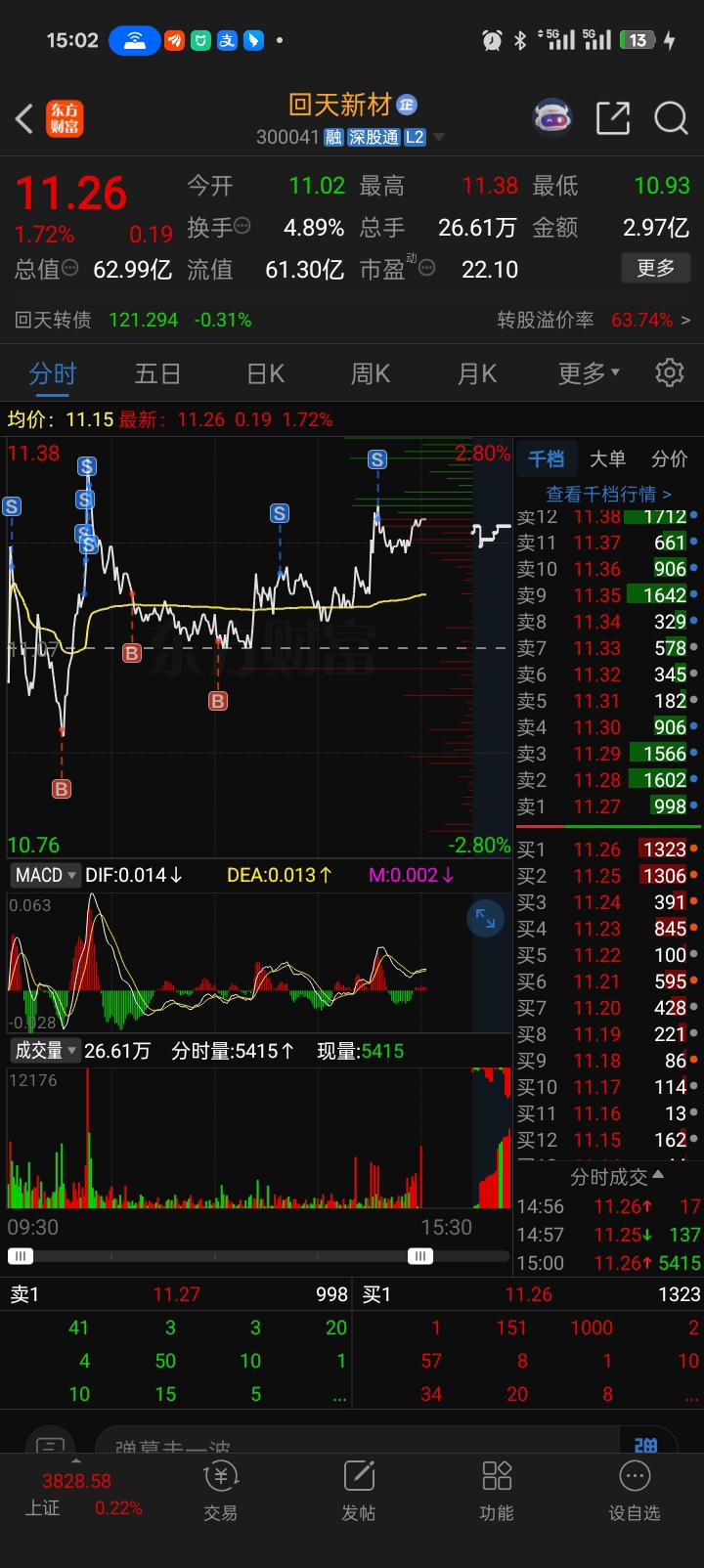Grab the left timeline range handle
Screen dimensions: 704x1568
coord(20,1256)
